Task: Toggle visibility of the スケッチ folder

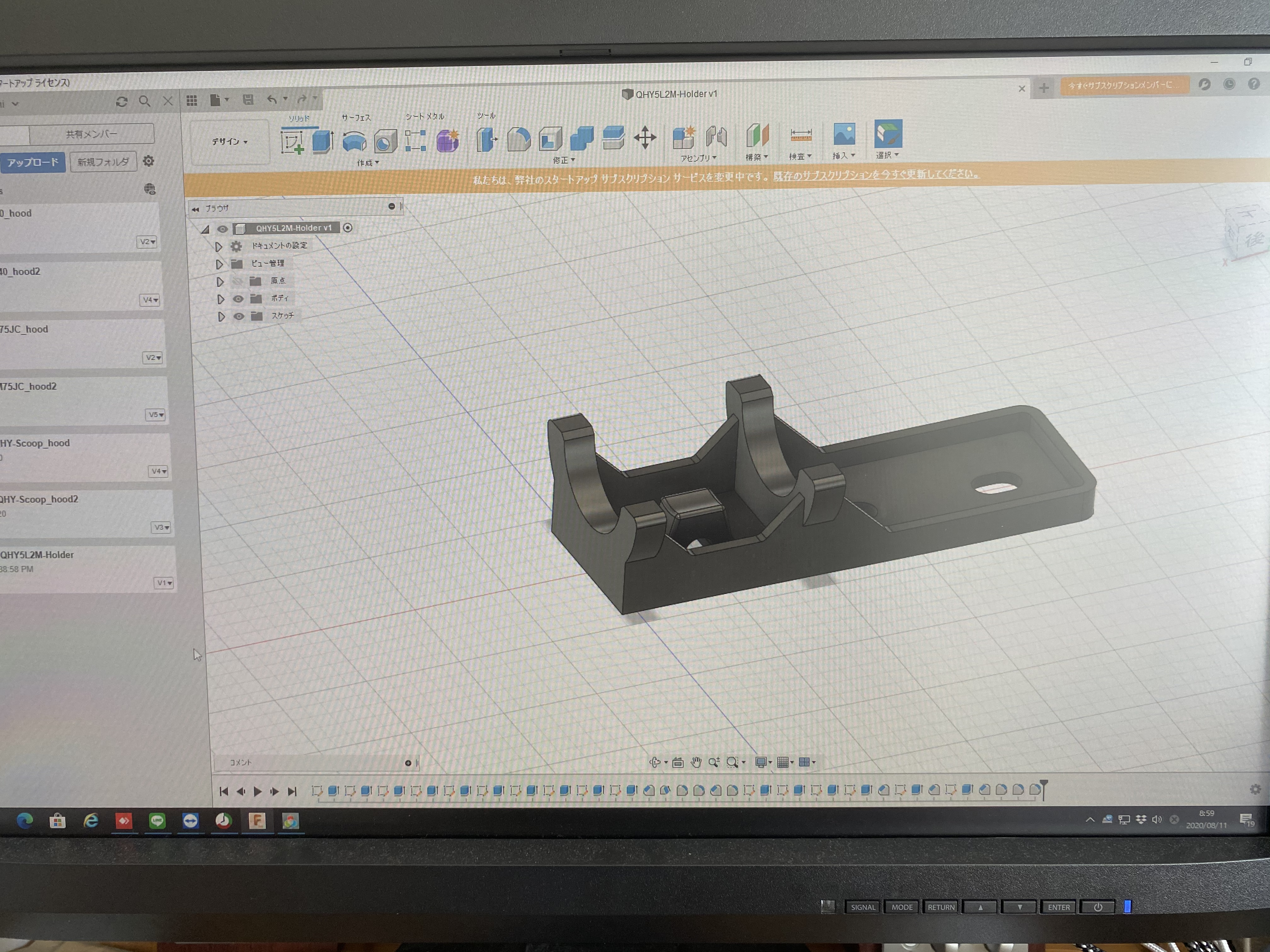Action: click(x=239, y=316)
